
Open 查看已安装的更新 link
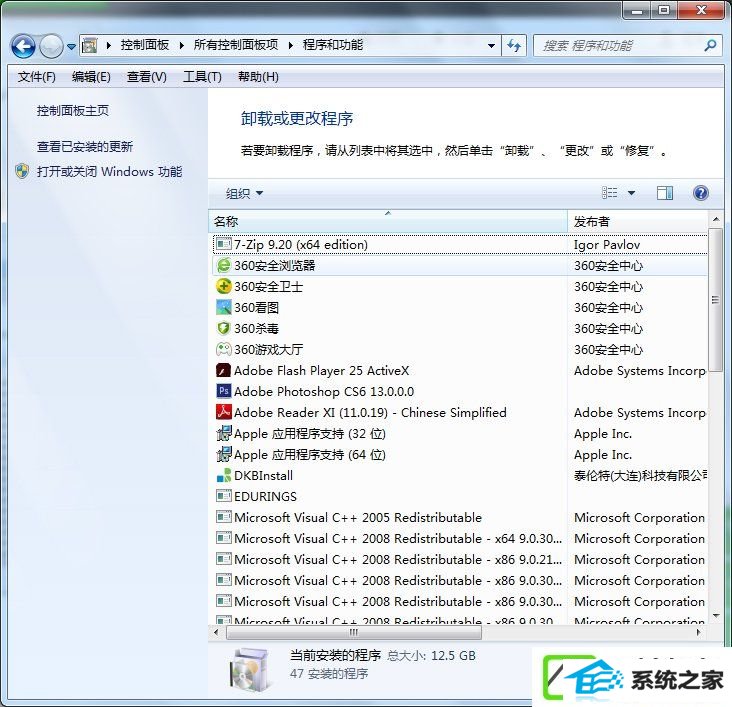85,147
